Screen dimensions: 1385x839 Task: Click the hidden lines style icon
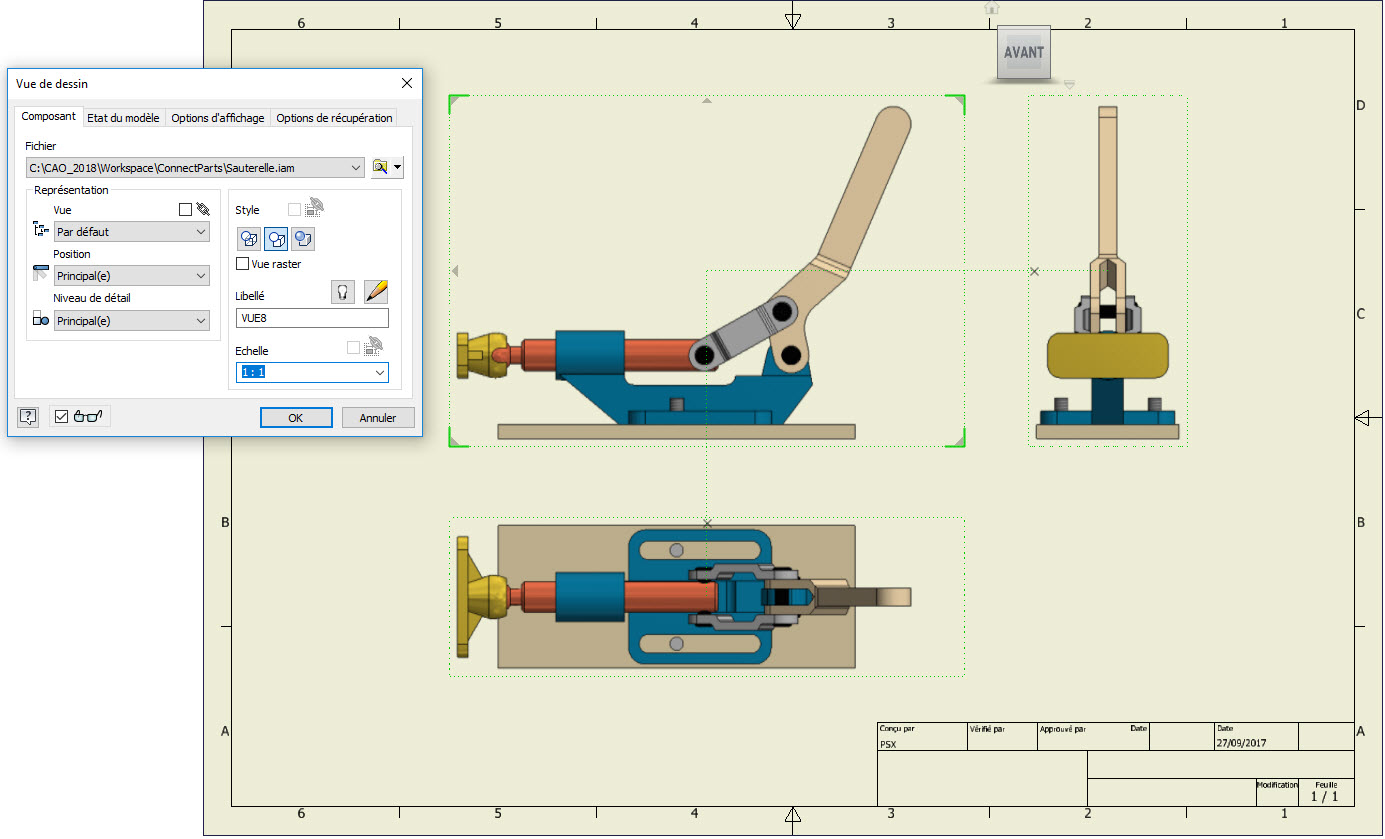point(249,239)
